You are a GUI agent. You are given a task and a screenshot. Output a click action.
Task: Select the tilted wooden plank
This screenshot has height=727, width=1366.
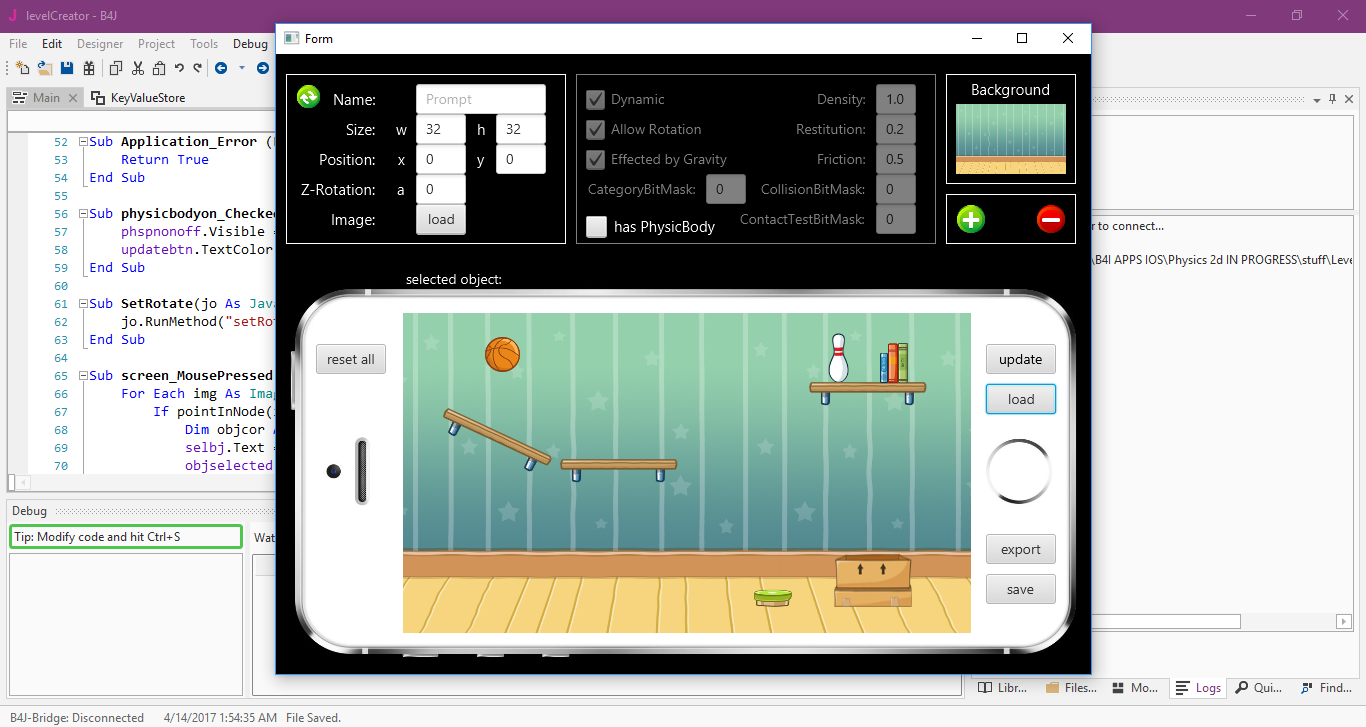pos(497,438)
